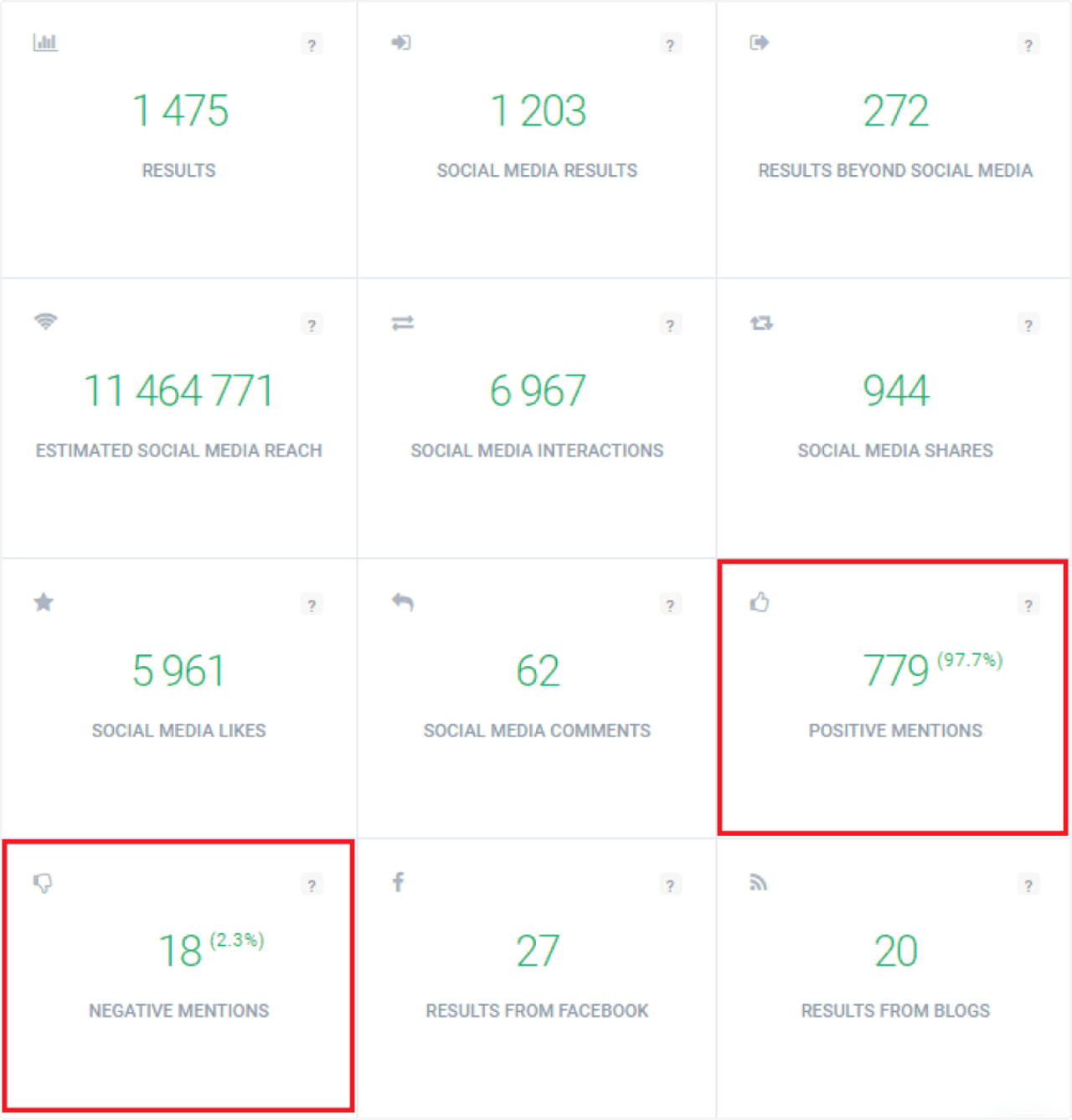Open help question mark for Social Media Comments

coord(670,604)
